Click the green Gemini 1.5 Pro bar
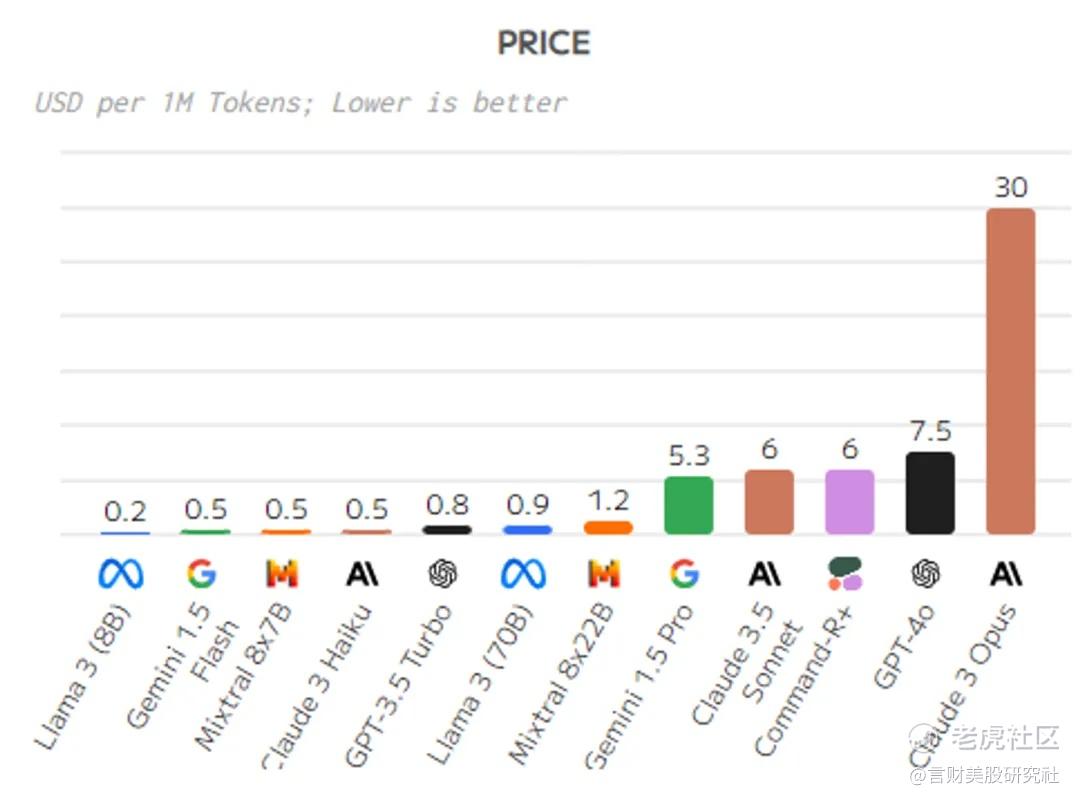This screenshot has height=800, width=1080. coord(689,505)
